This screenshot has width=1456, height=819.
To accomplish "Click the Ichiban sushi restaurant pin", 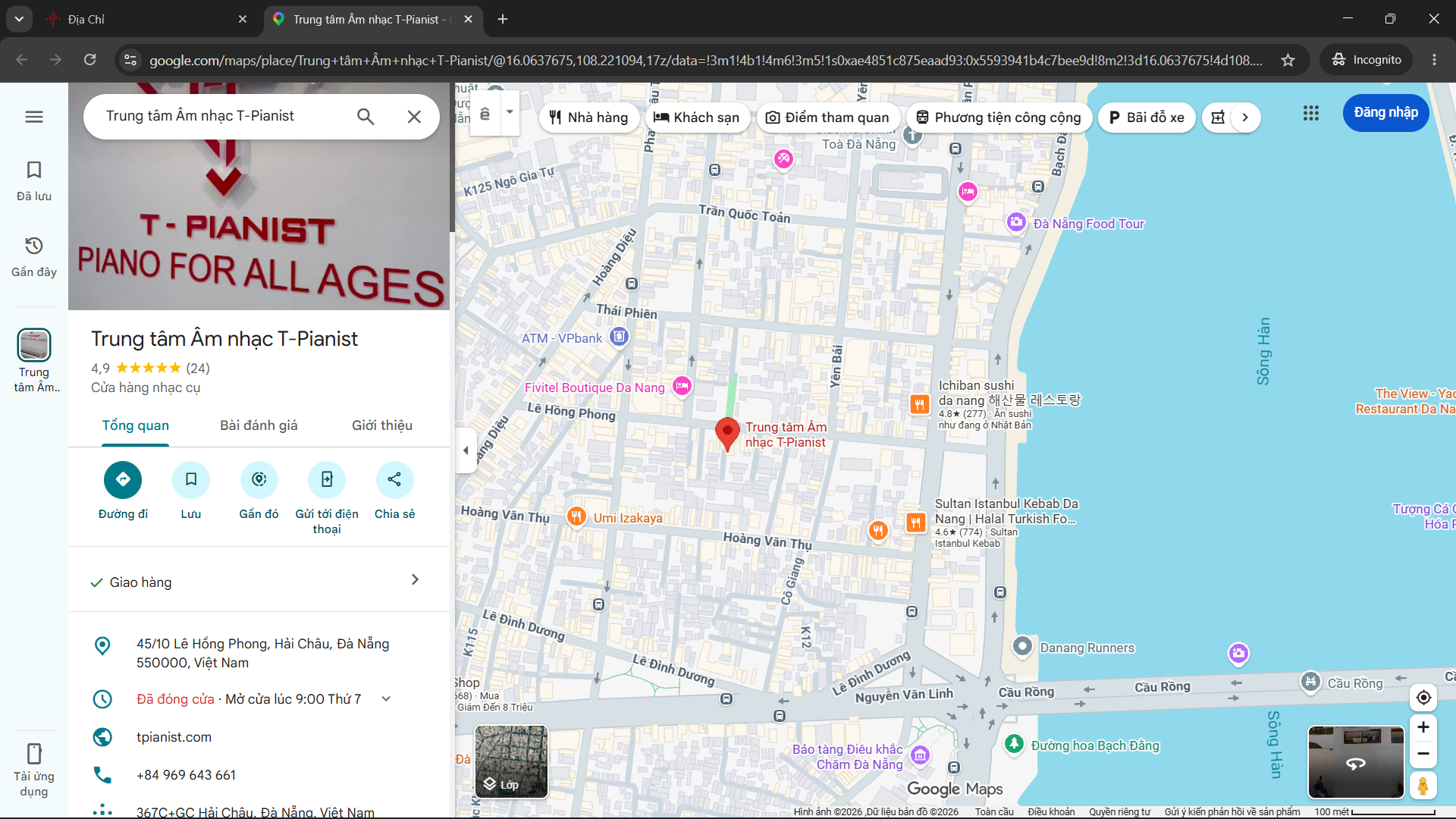I will click(x=919, y=404).
